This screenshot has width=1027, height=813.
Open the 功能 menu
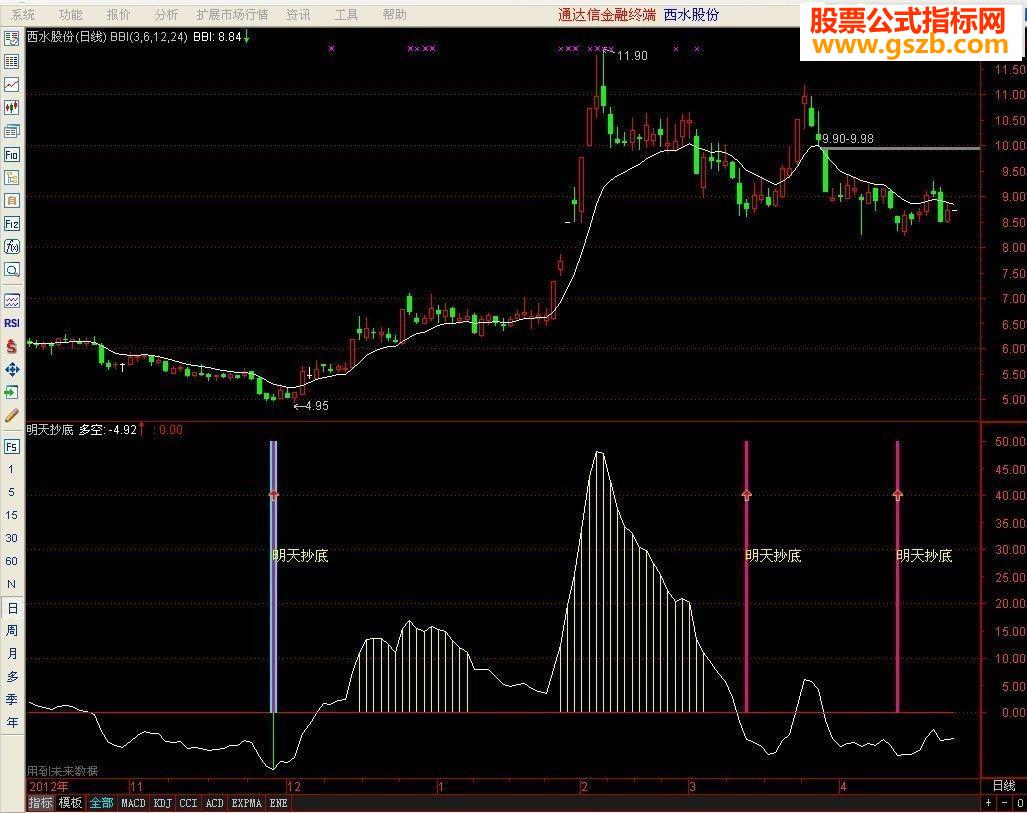[x=71, y=14]
